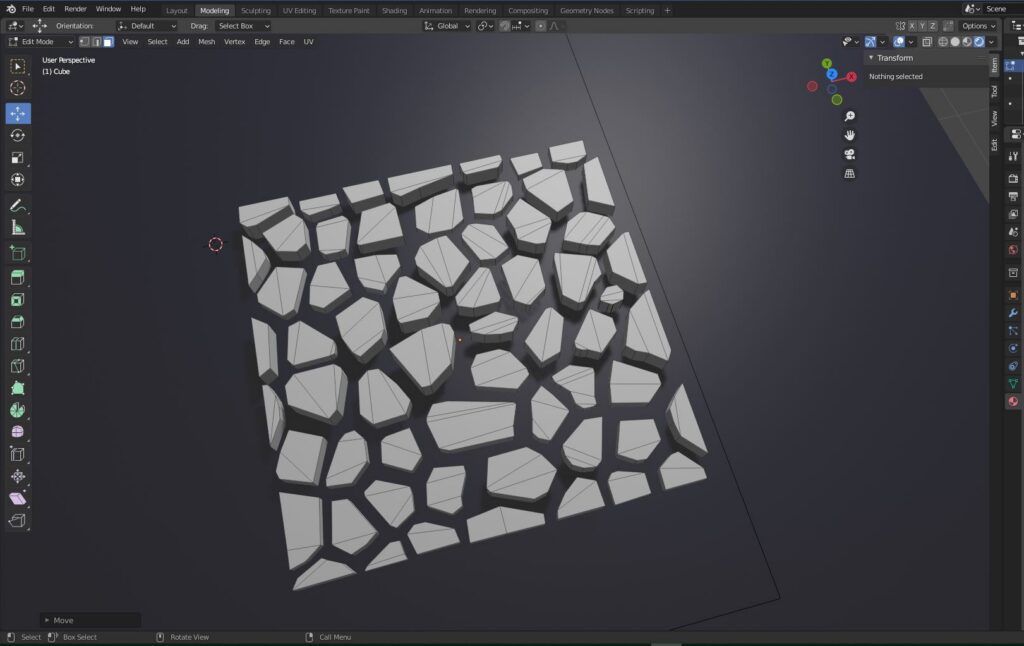1024x646 pixels.
Task: Select the Move tool in the toolbar
Action: click(x=18, y=113)
